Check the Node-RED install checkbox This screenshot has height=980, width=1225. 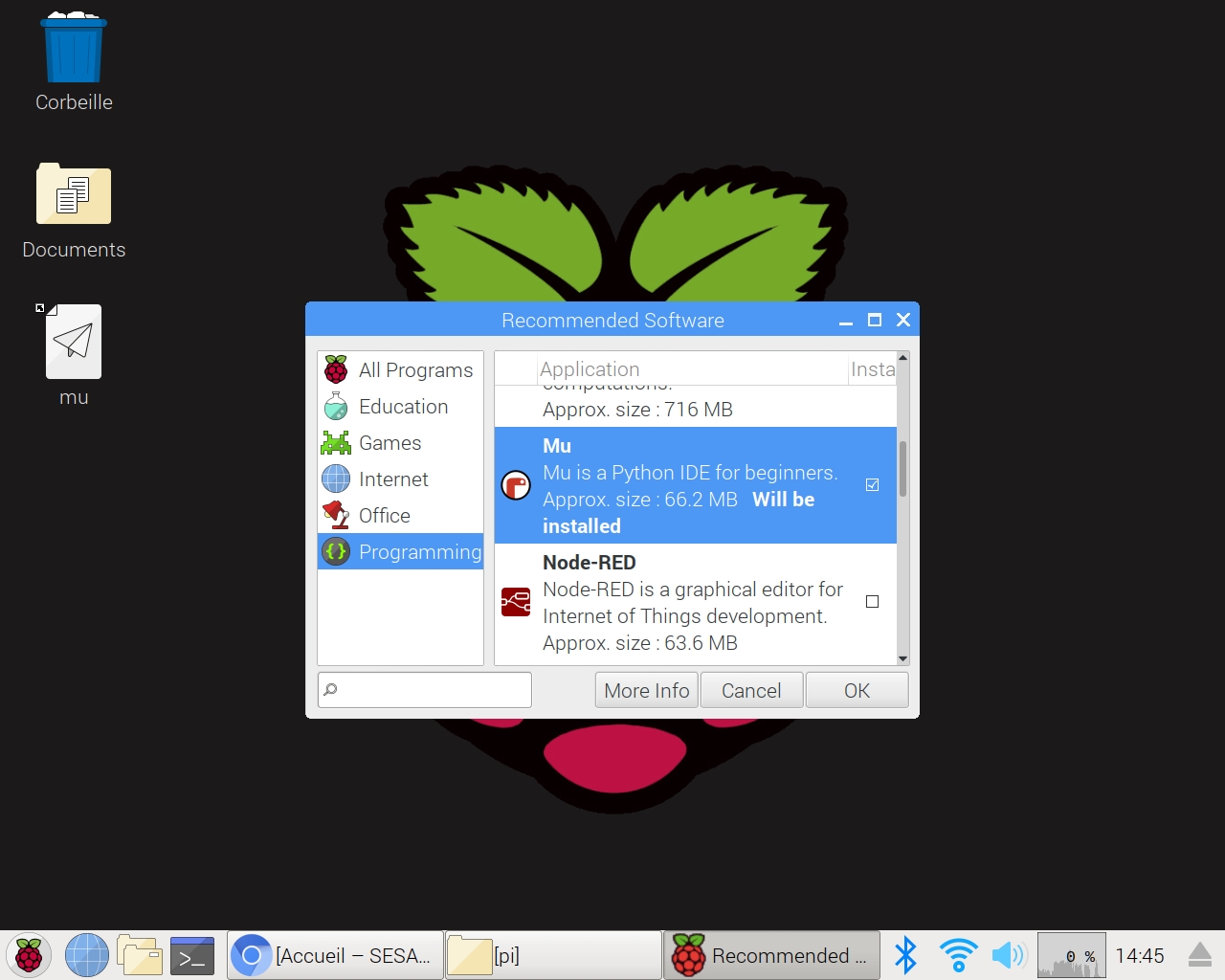click(872, 602)
